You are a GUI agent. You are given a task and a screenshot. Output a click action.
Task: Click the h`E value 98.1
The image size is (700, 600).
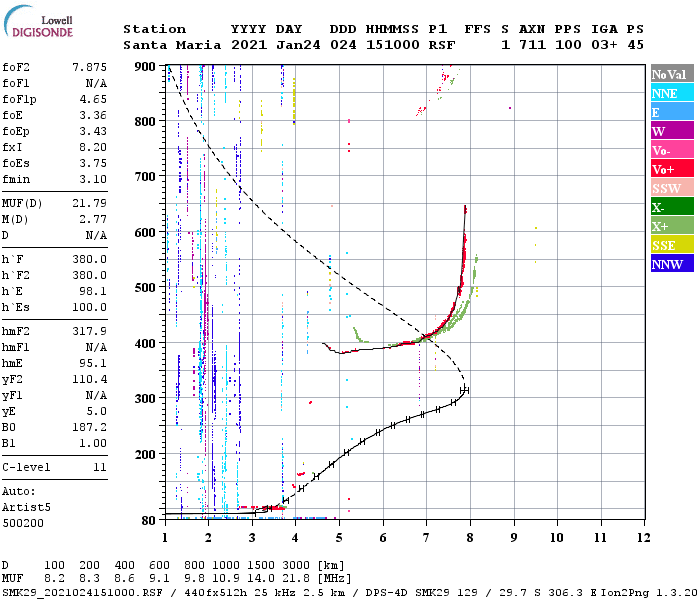coord(93,291)
